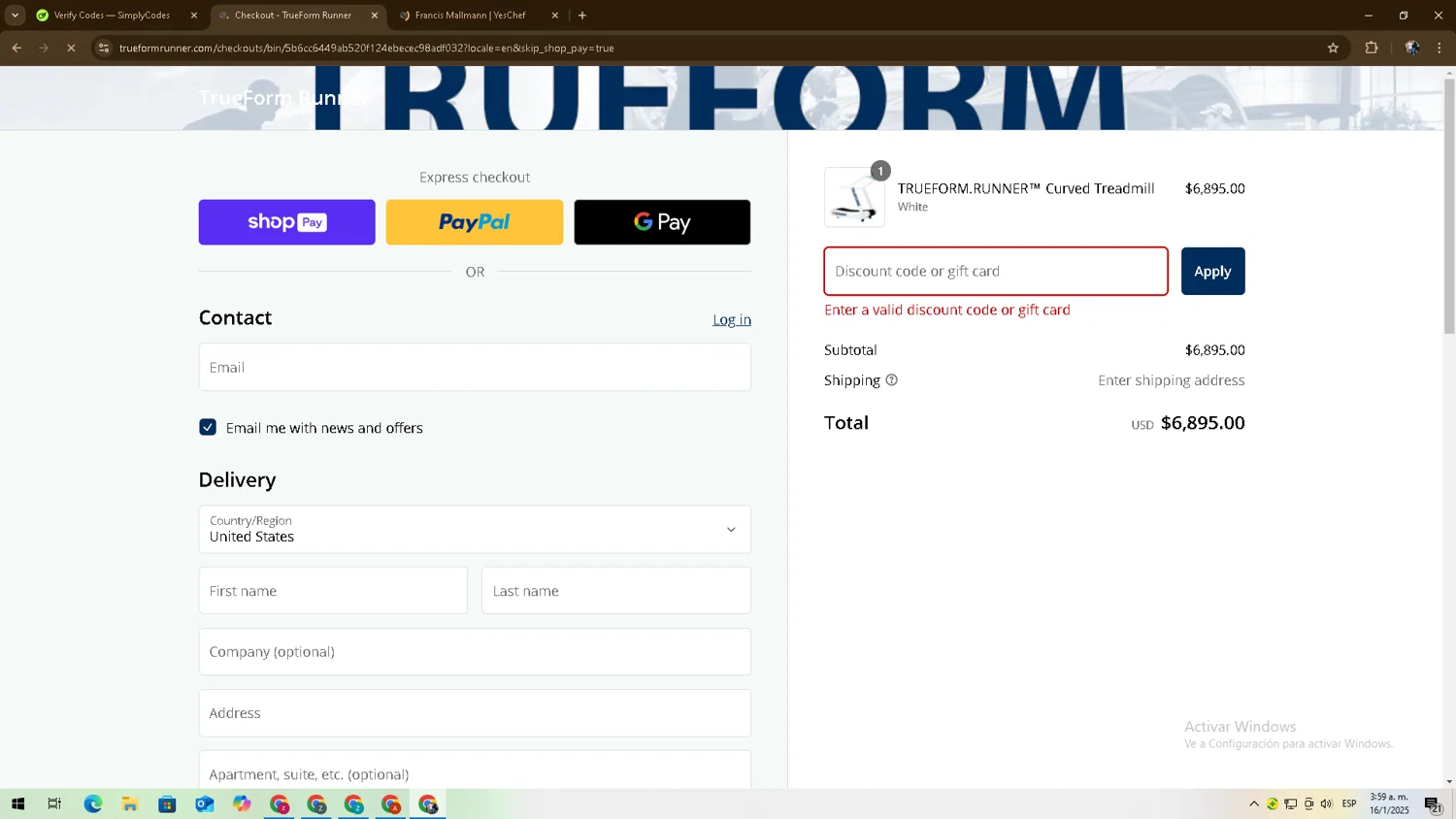
Task: Switch to the Checkout - TrueForm Runner tab
Action: click(x=293, y=16)
